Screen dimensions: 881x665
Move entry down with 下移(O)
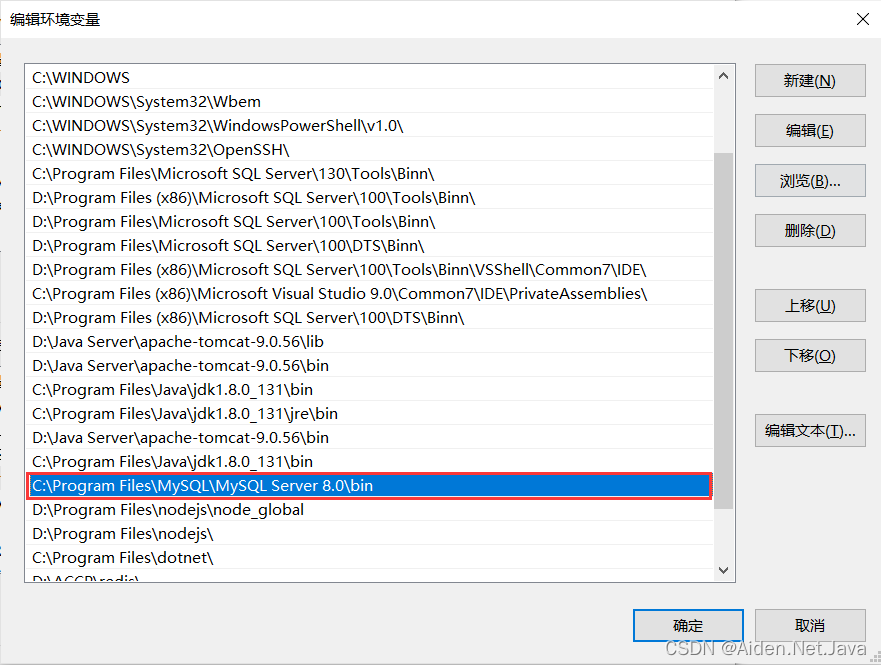(x=810, y=356)
